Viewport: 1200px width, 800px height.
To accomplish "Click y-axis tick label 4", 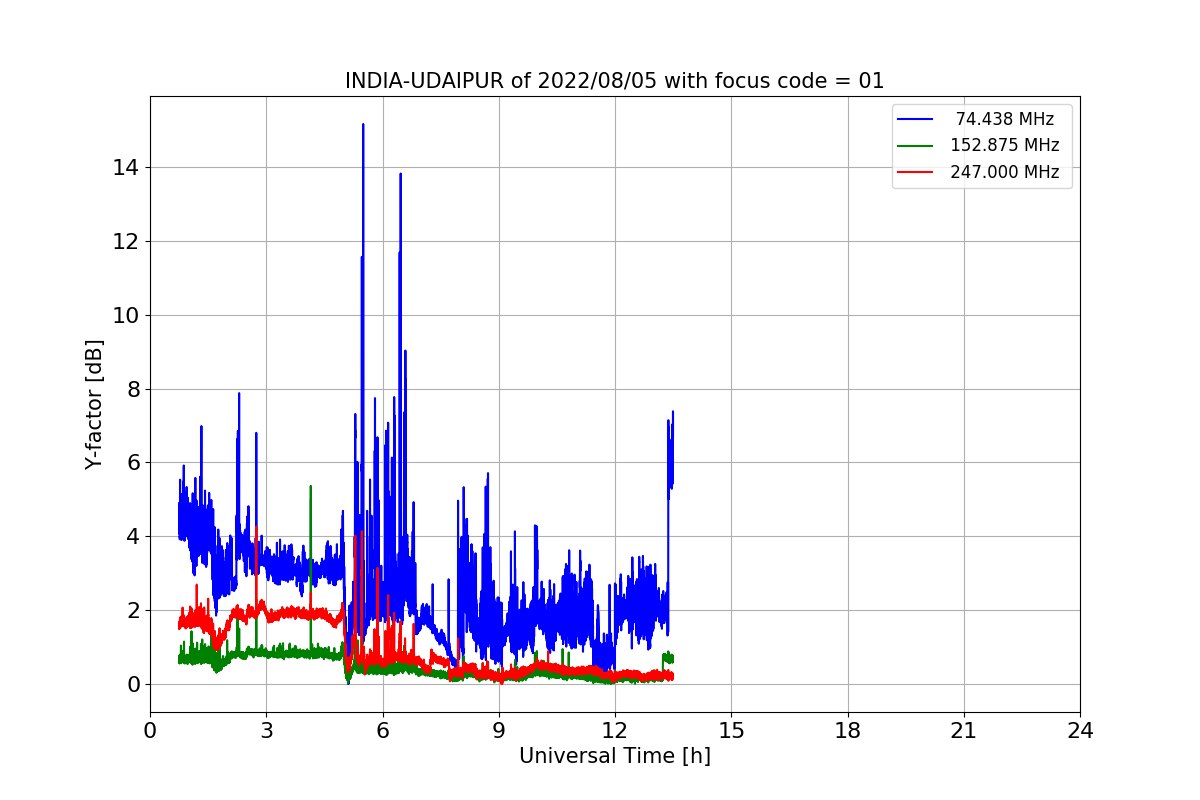I will [133, 536].
